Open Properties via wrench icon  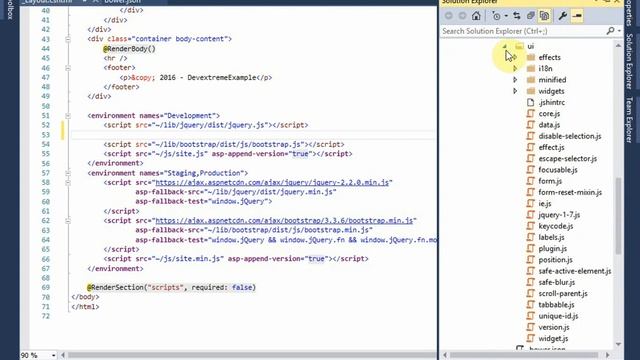pos(562,16)
